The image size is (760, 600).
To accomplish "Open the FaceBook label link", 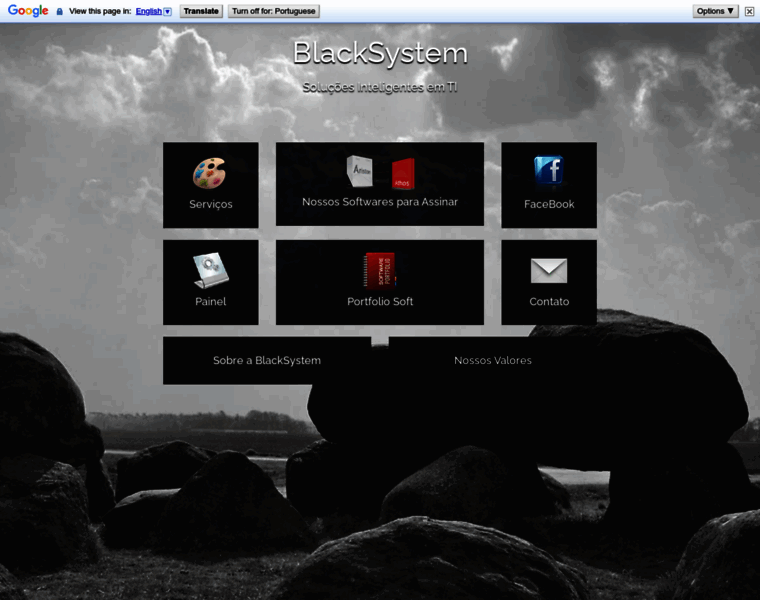I will coord(549,204).
